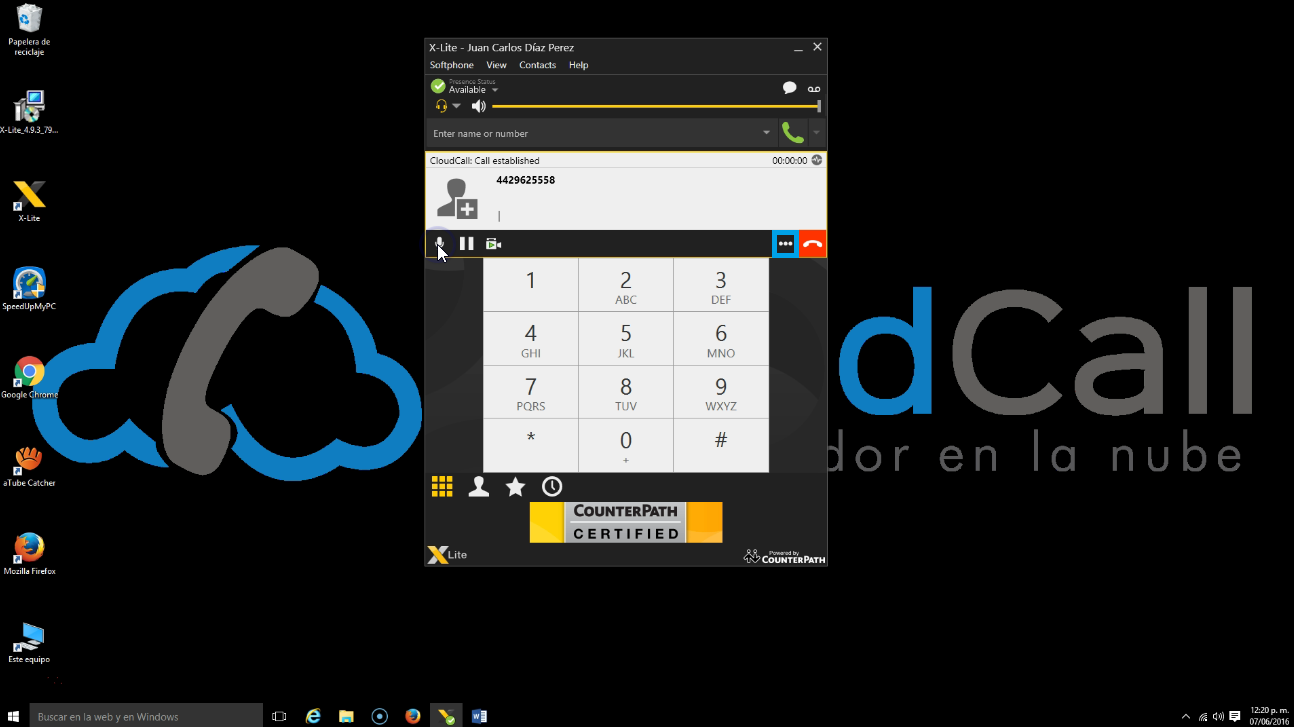1294x727 pixels.
Task: Dial 2 ABC on the keypad
Action: (626, 284)
